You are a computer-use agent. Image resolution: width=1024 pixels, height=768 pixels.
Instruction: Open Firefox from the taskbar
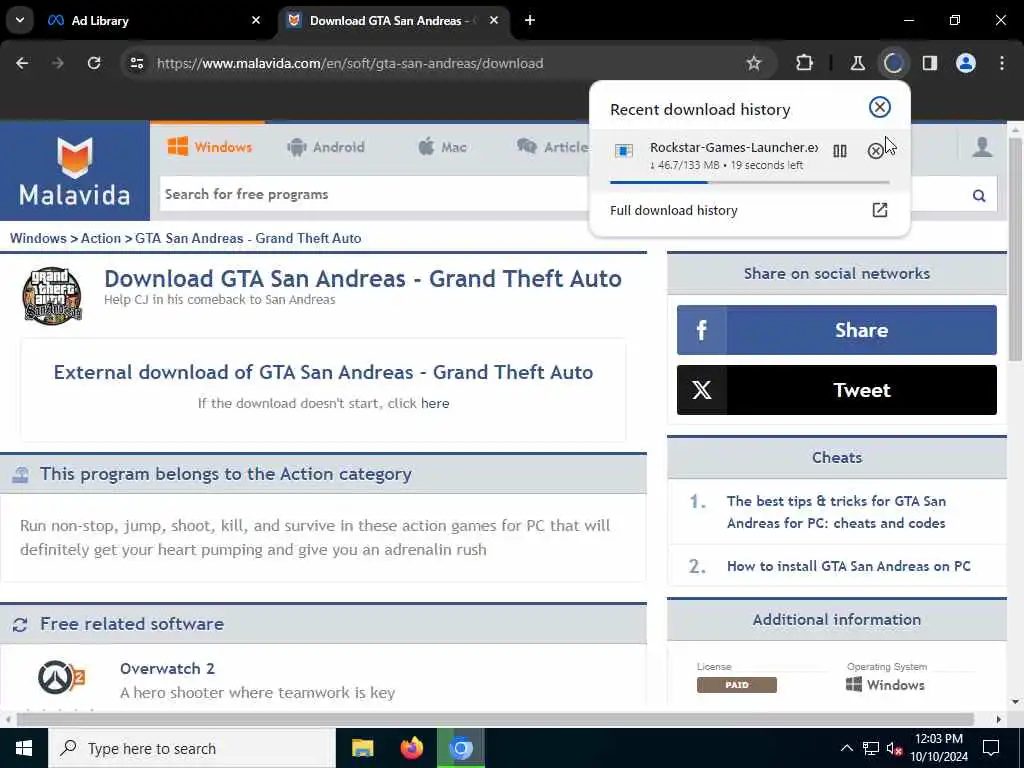411,748
